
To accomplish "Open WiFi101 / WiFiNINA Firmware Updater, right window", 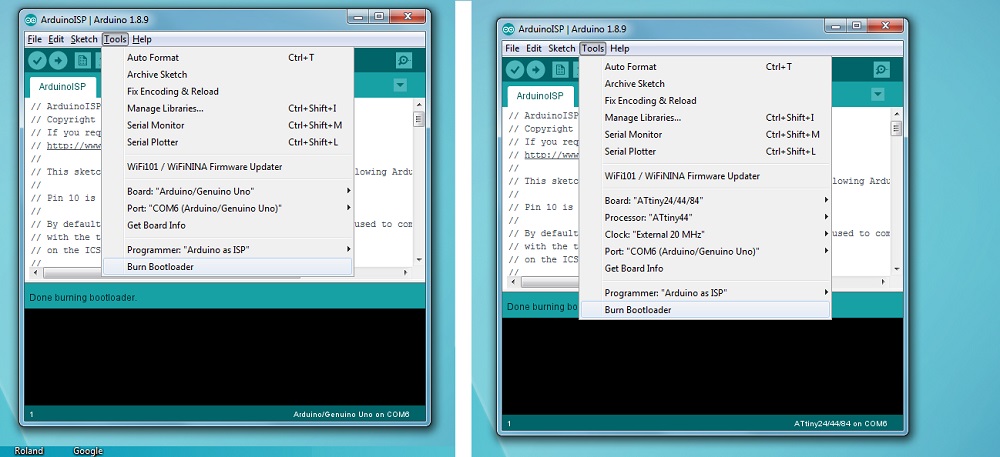I will (x=705, y=176).
